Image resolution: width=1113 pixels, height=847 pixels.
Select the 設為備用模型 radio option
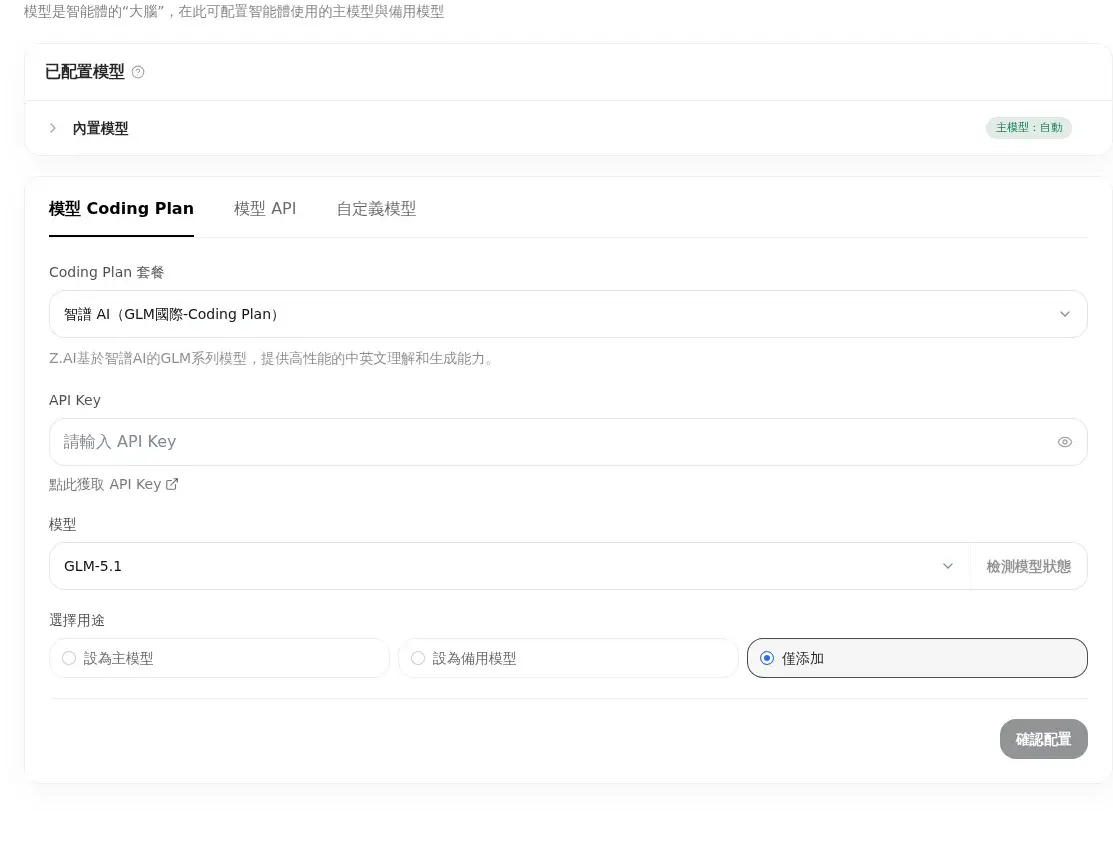coord(568,658)
